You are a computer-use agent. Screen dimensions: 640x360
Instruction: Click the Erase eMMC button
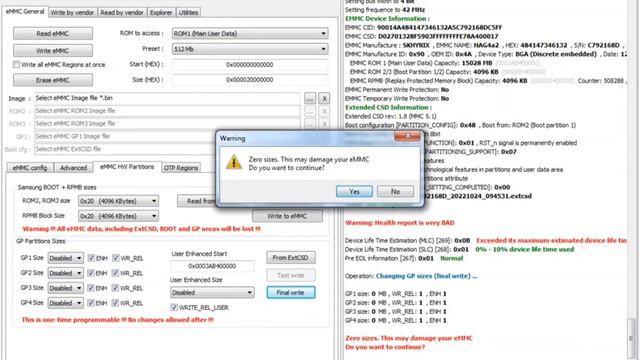(53, 80)
